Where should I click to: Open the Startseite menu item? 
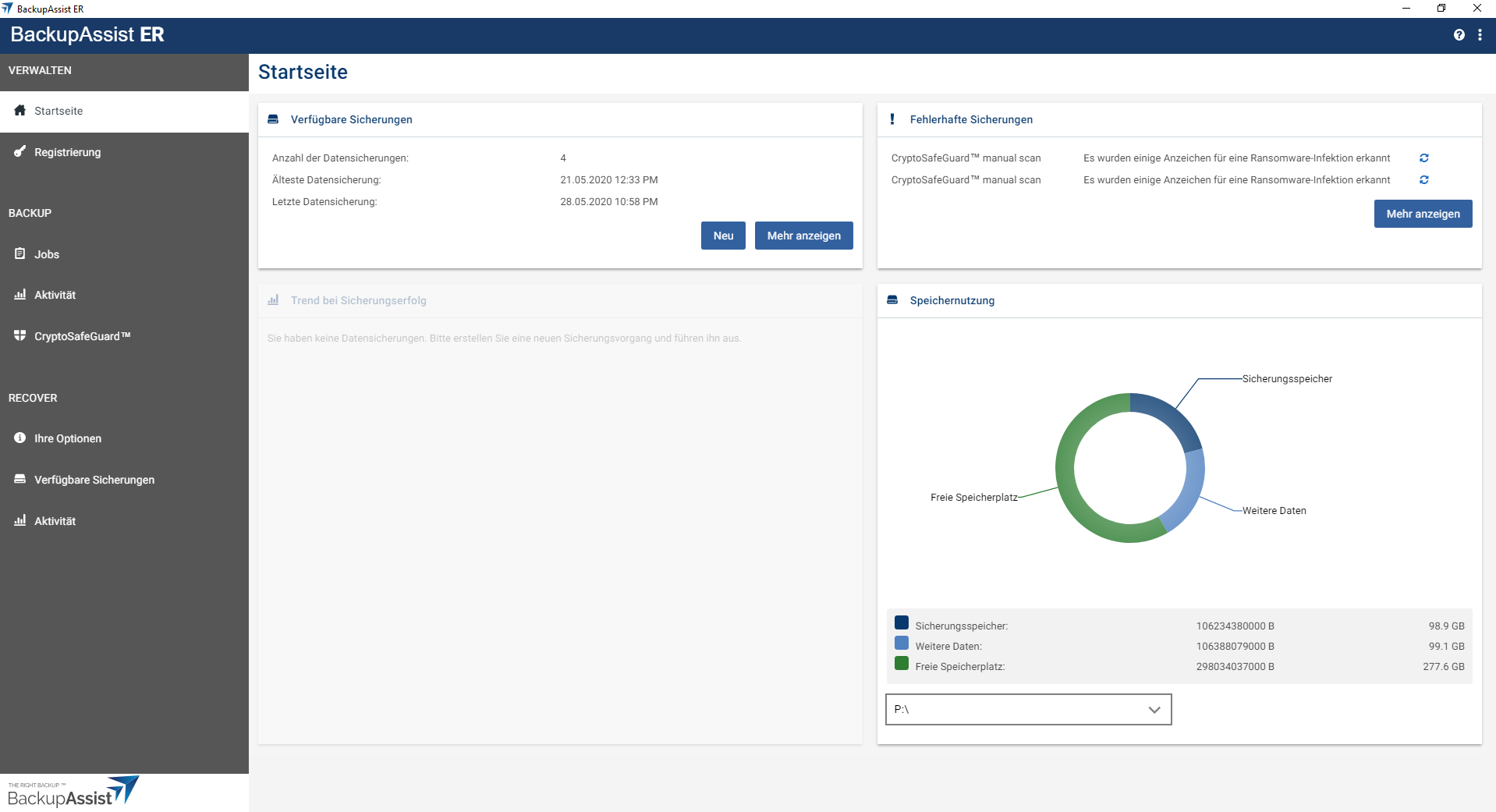(124, 111)
